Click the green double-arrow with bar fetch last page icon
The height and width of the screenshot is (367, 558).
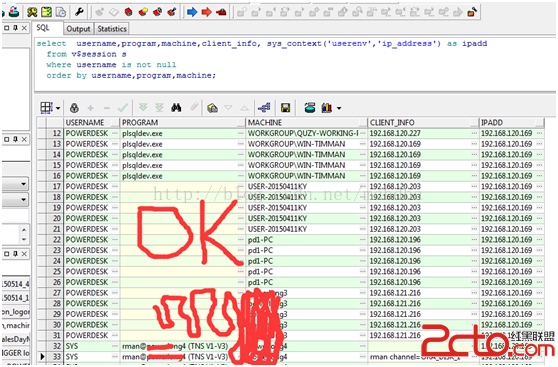click(x=159, y=108)
